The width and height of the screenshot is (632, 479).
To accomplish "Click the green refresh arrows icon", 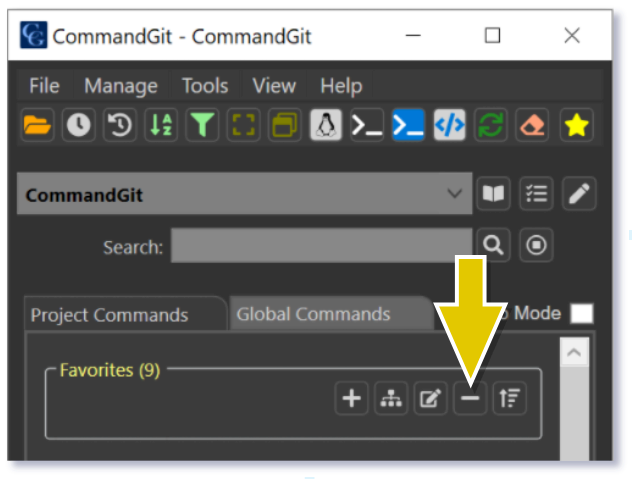I will pyautogui.click(x=490, y=126).
